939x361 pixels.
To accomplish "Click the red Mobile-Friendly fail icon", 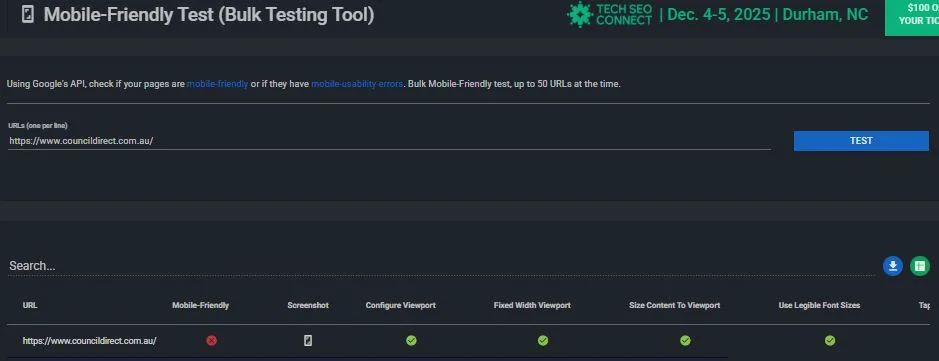I will [x=211, y=341].
